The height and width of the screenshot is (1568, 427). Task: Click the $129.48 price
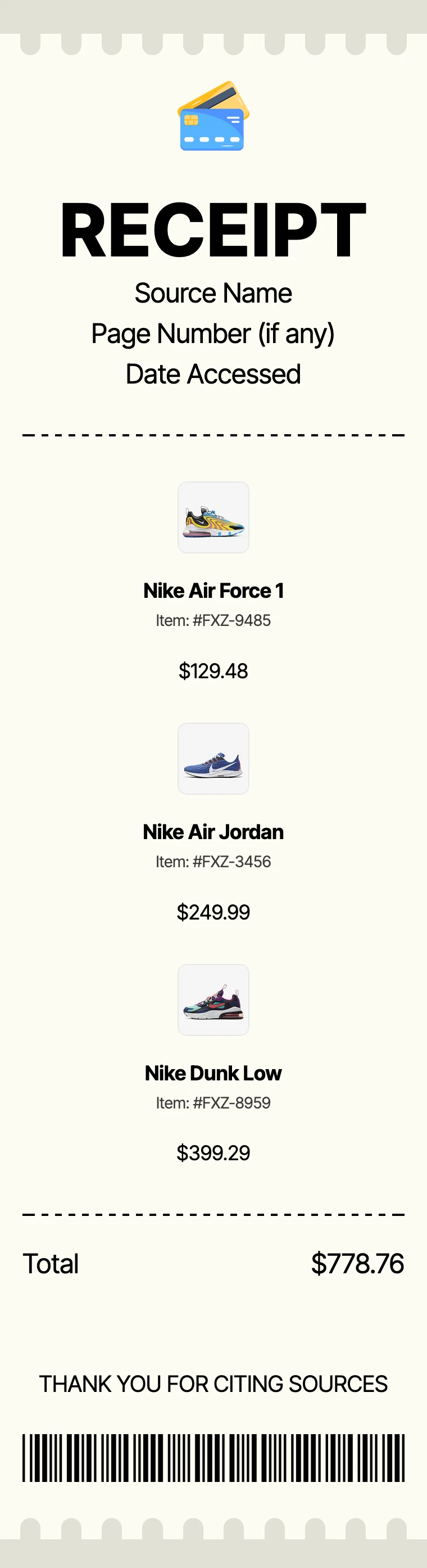tap(213, 671)
